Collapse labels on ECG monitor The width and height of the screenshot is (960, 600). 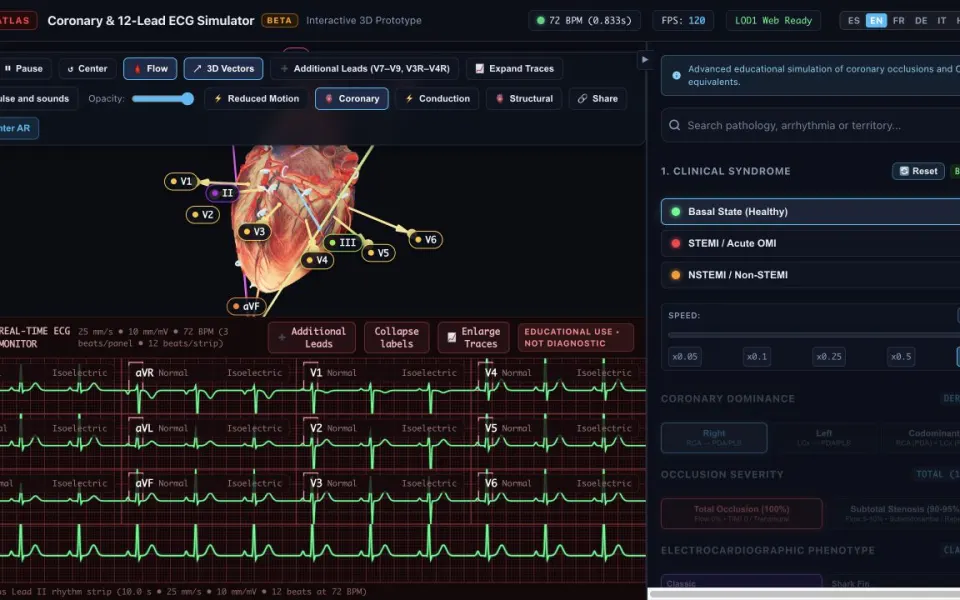coord(397,337)
